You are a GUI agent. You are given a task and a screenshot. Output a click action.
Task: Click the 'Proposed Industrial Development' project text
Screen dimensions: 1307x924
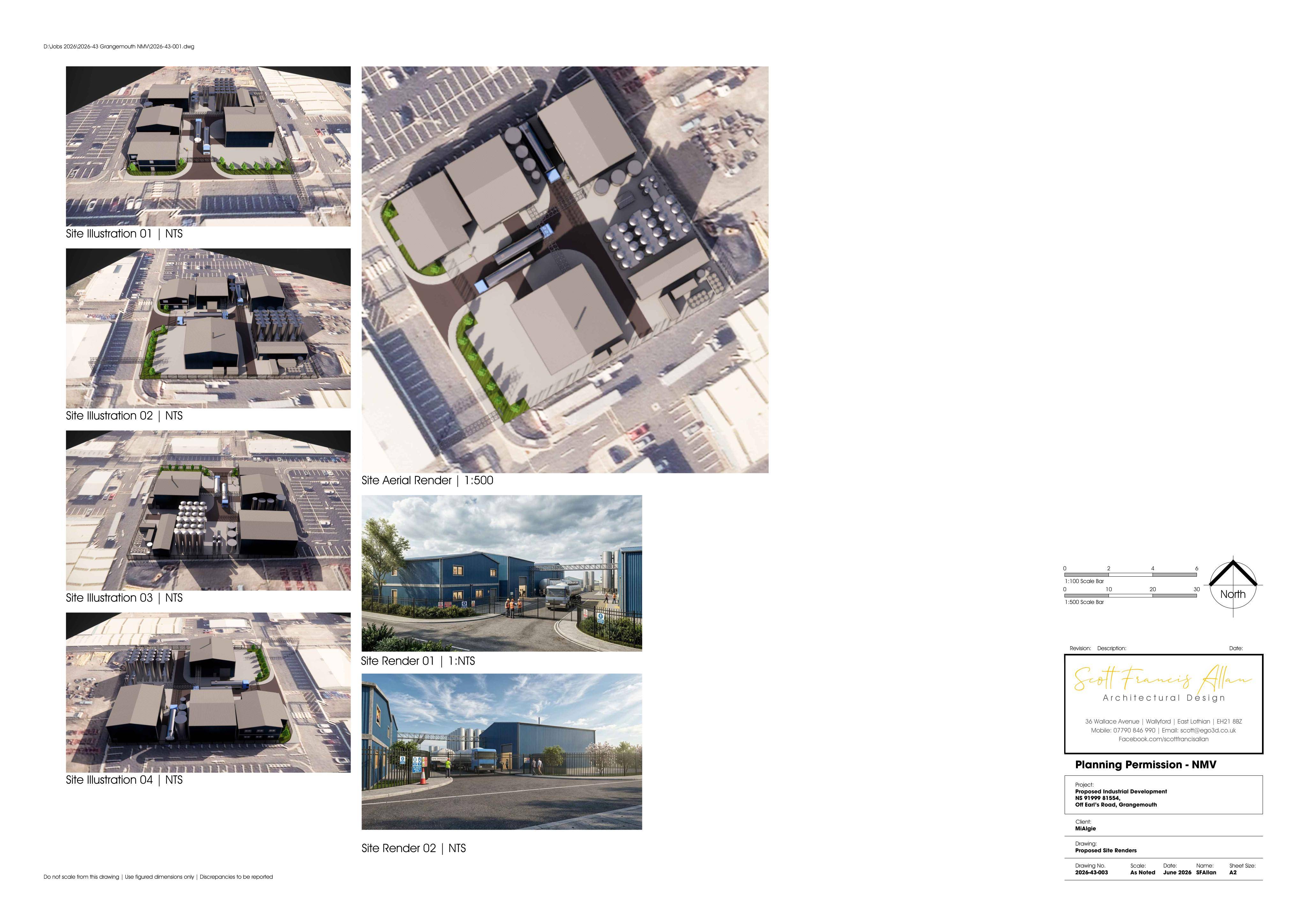(1121, 791)
